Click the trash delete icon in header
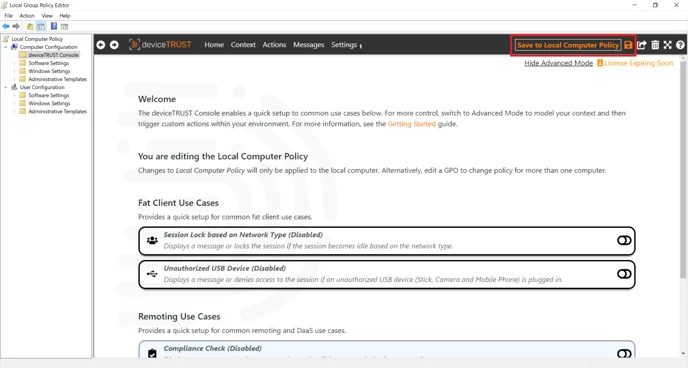688x368 pixels. 655,45
